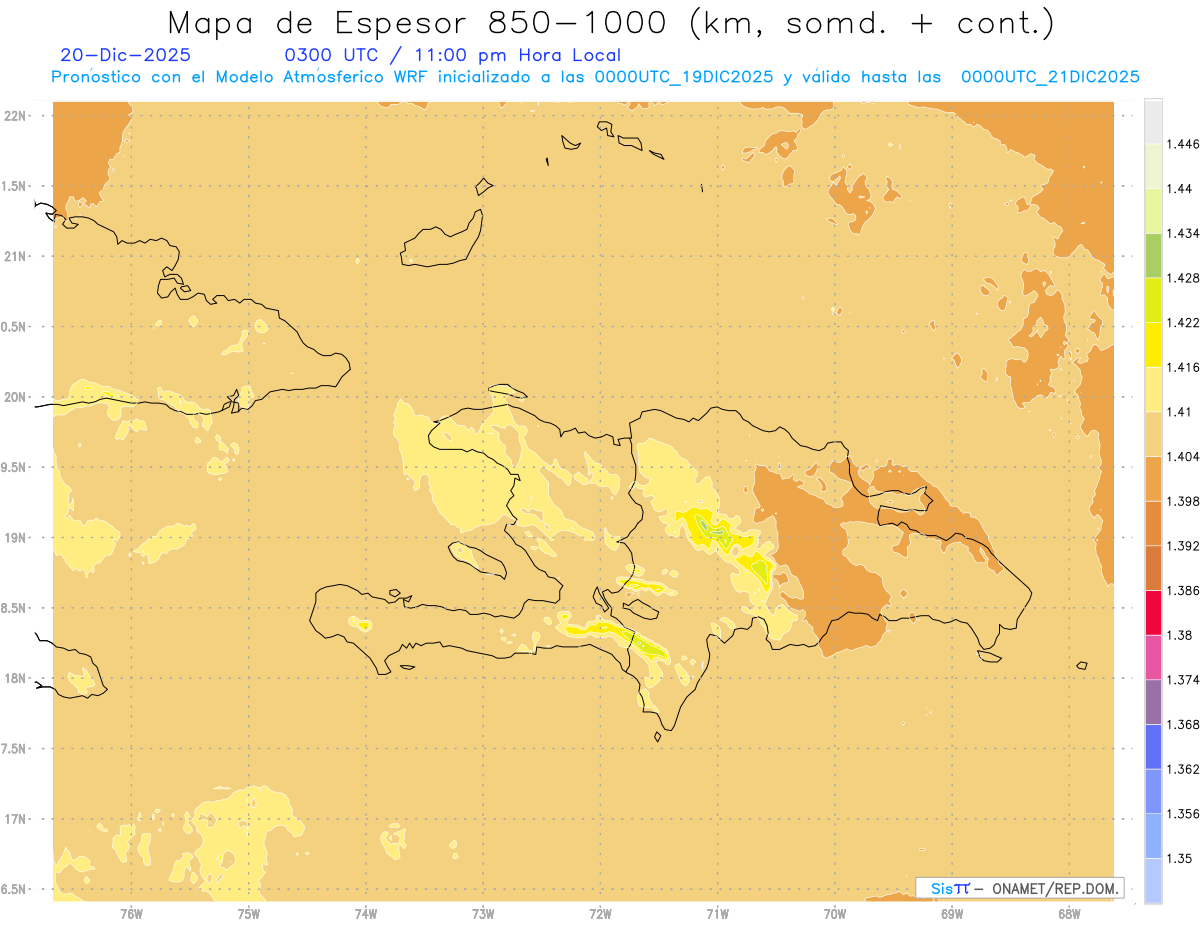Viewport: 1200px width, 927px height.
Task: Choose the purple swatch between 1.368 and 1.374
Action: [x=1153, y=701]
